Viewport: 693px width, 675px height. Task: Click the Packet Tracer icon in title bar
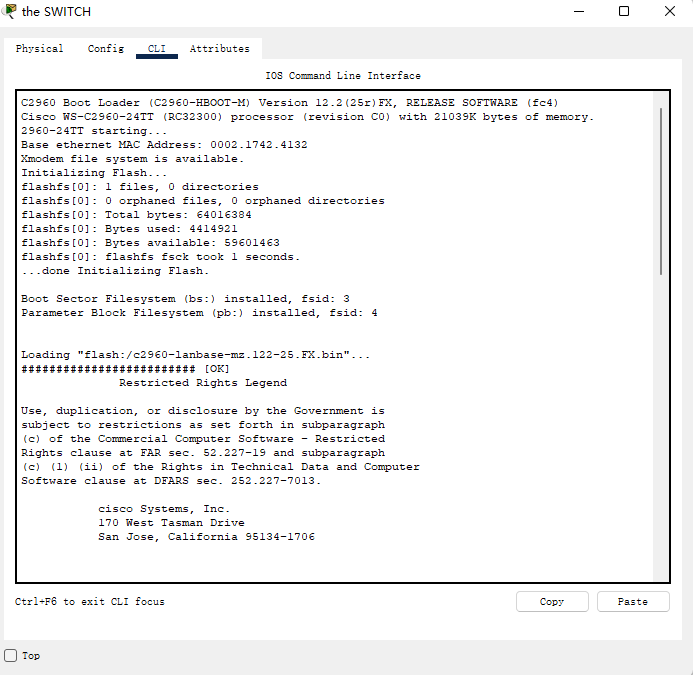[x=9, y=11]
